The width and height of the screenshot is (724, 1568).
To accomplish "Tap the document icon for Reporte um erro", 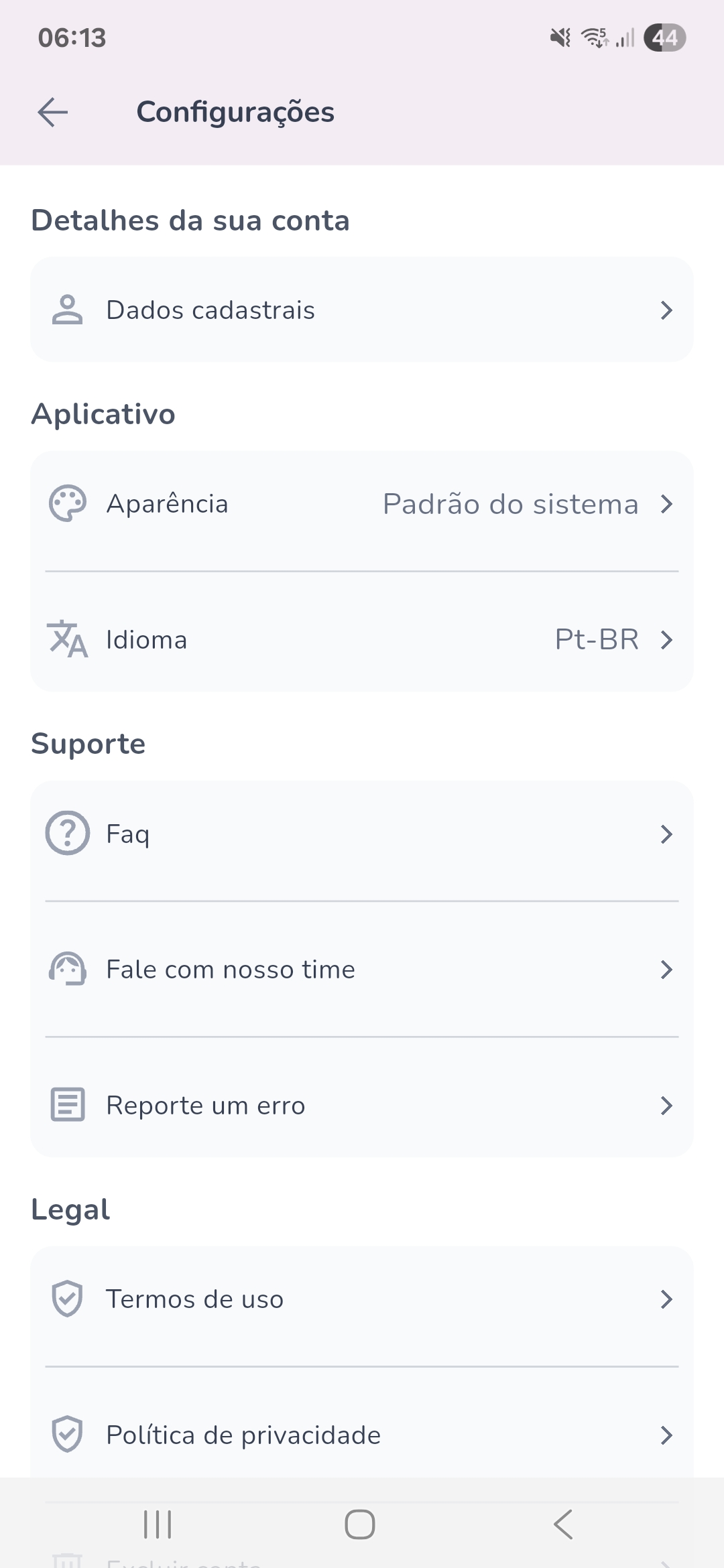I will [x=67, y=1104].
